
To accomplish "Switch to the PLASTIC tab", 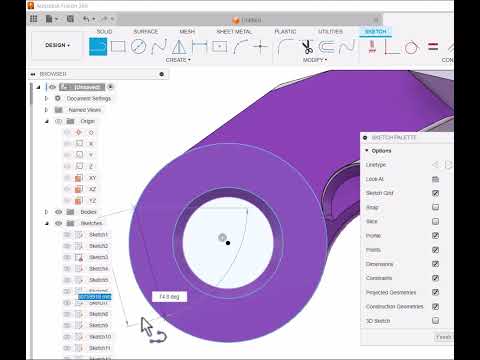I will [x=285, y=31].
